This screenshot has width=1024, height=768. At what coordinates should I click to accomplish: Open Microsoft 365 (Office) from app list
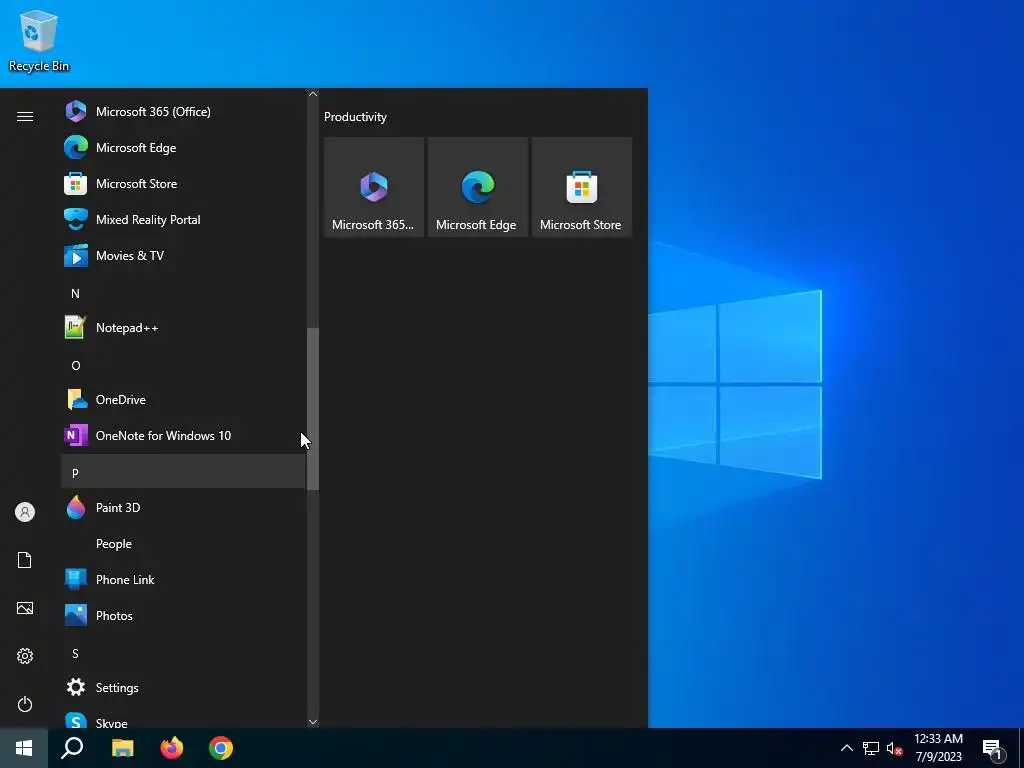(184, 112)
